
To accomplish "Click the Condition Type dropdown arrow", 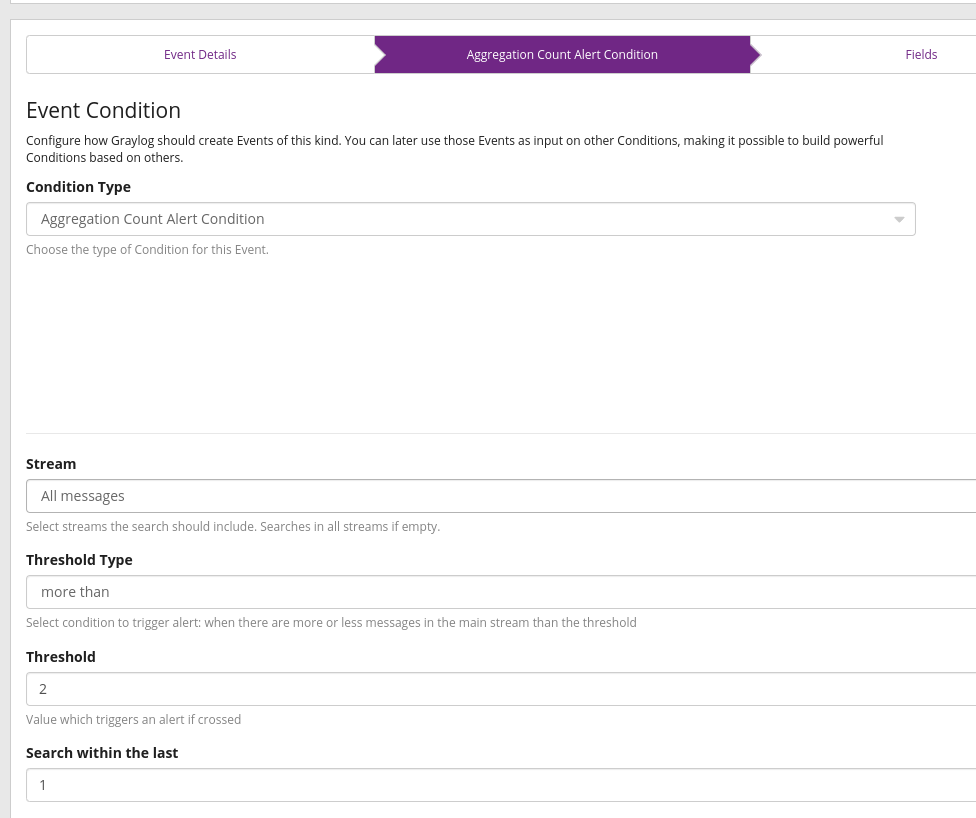I will [898, 220].
